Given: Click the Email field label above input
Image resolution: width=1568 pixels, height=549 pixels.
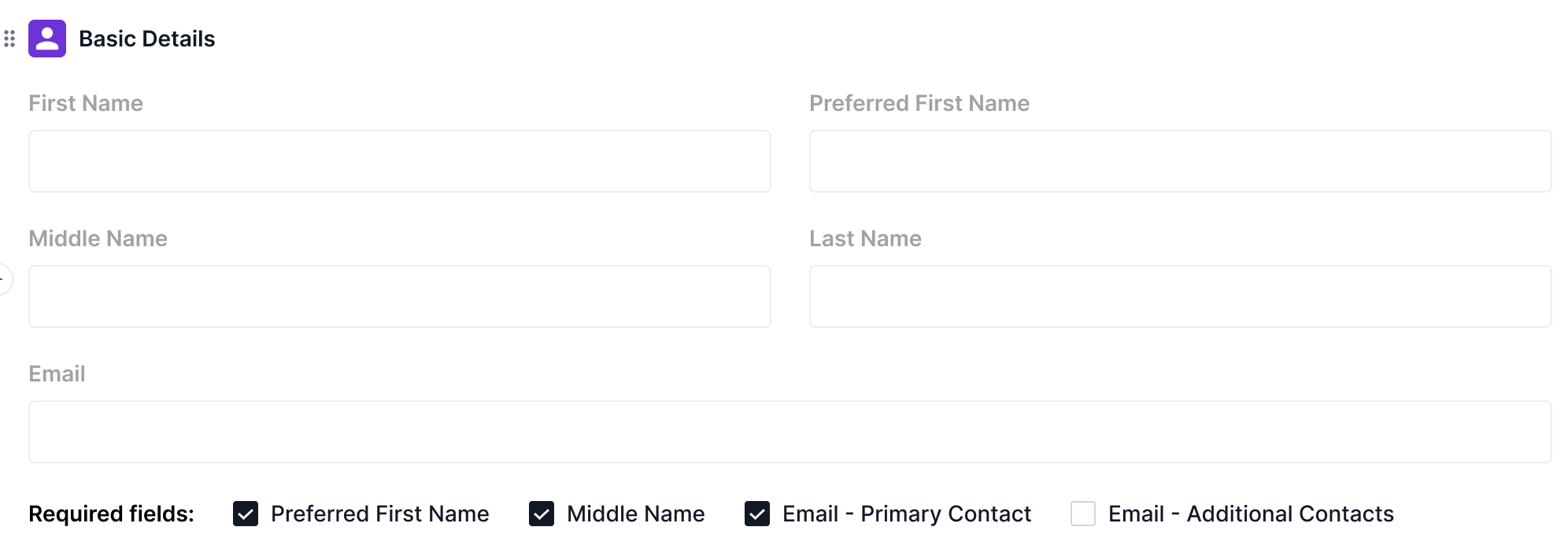Looking at the screenshot, I should tap(57, 374).
